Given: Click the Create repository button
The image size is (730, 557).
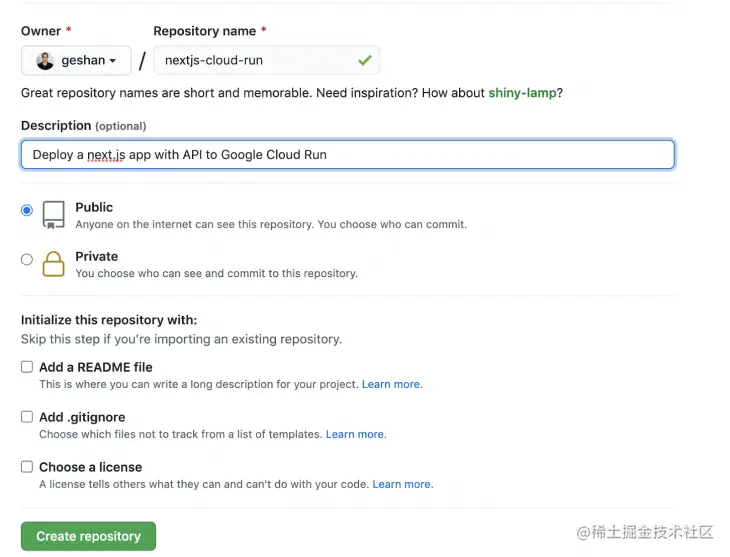Looking at the screenshot, I should (x=88, y=536).
